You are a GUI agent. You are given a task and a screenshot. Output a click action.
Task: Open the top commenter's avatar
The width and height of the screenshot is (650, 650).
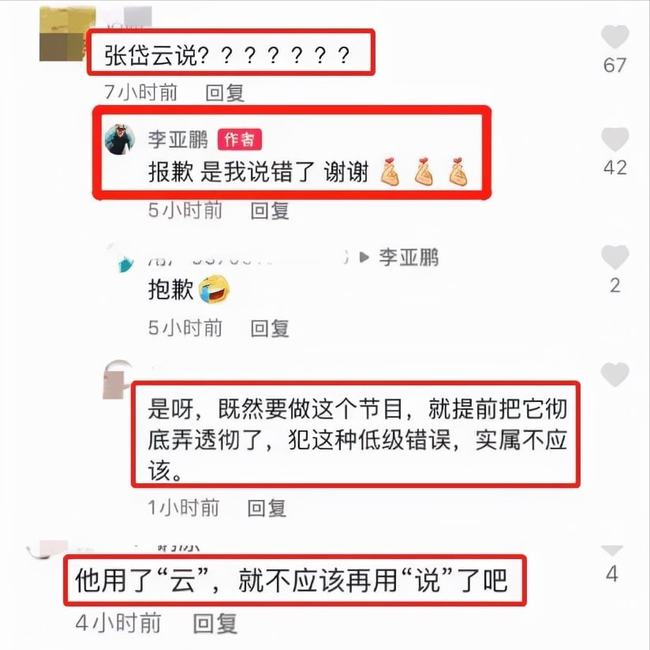coord(62,35)
